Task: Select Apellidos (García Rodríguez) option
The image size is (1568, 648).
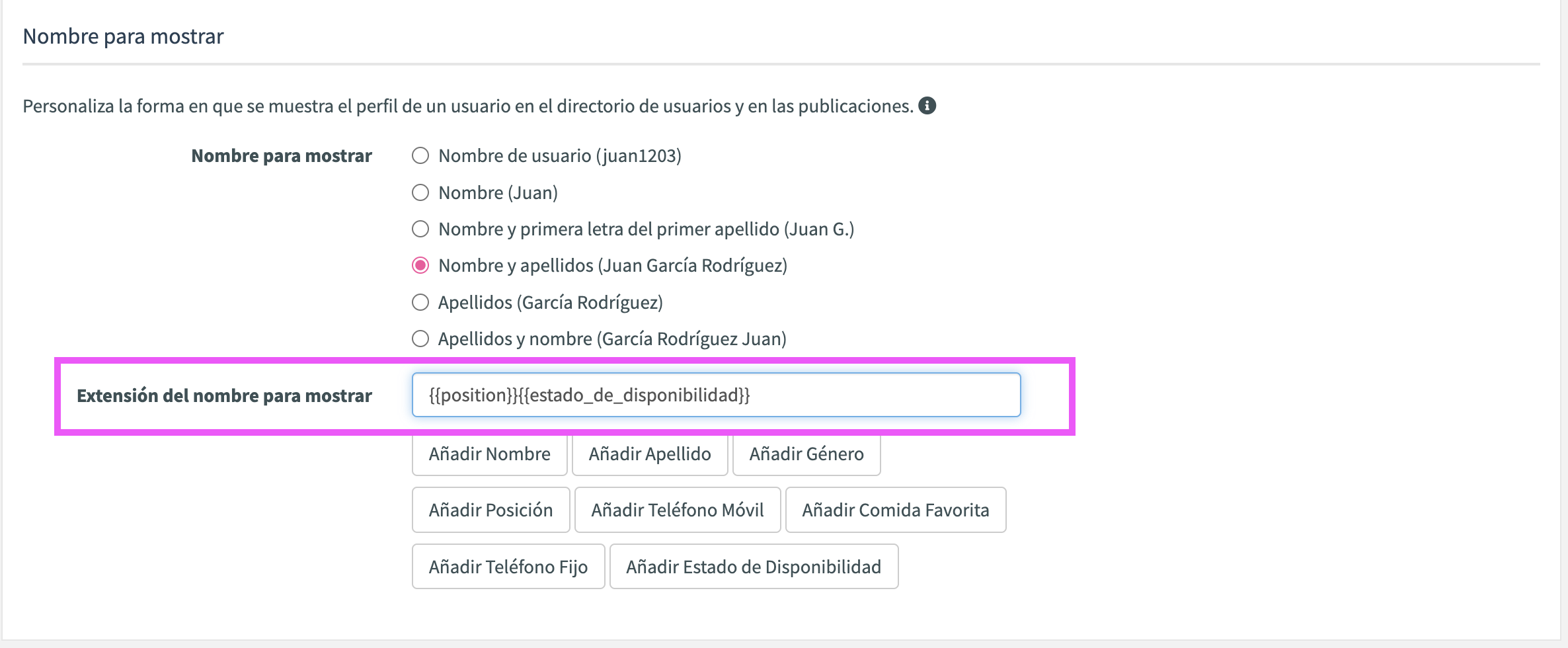Action: click(x=420, y=303)
